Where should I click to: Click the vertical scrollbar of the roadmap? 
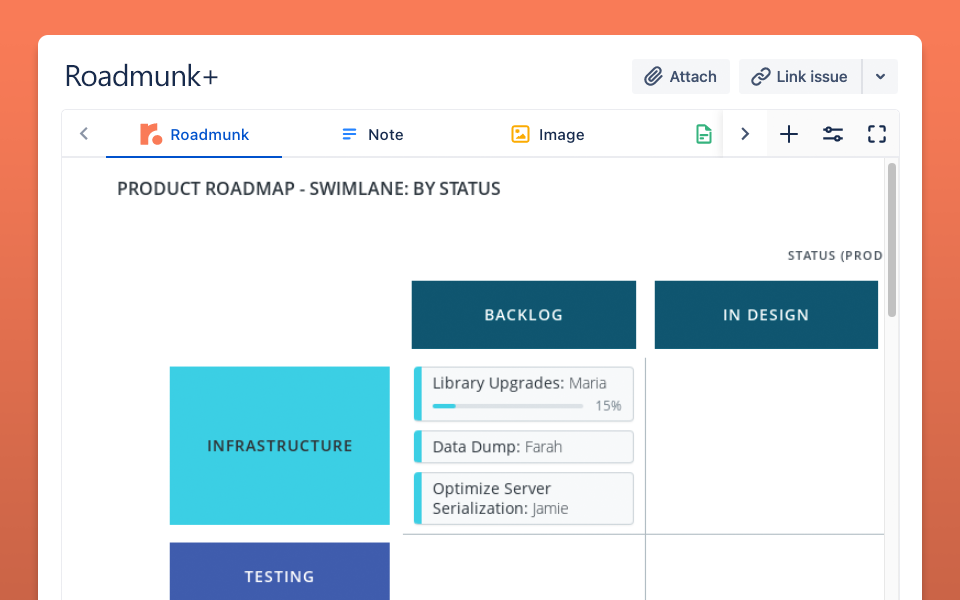pyautogui.click(x=891, y=239)
